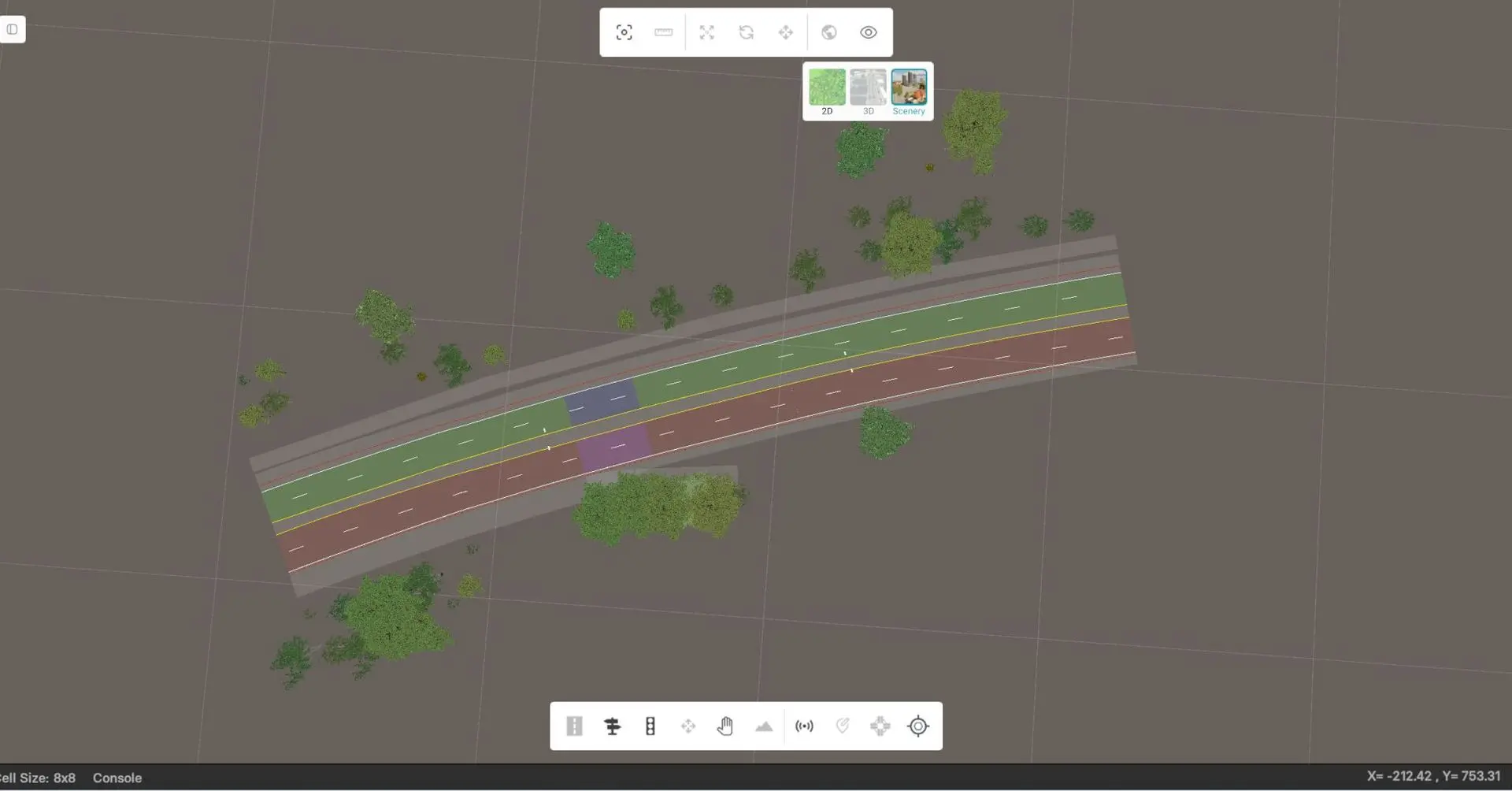Select the signal broadcast tool
Image resolution: width=1512 pixels, height=791 pixels.
pos(804,726)
